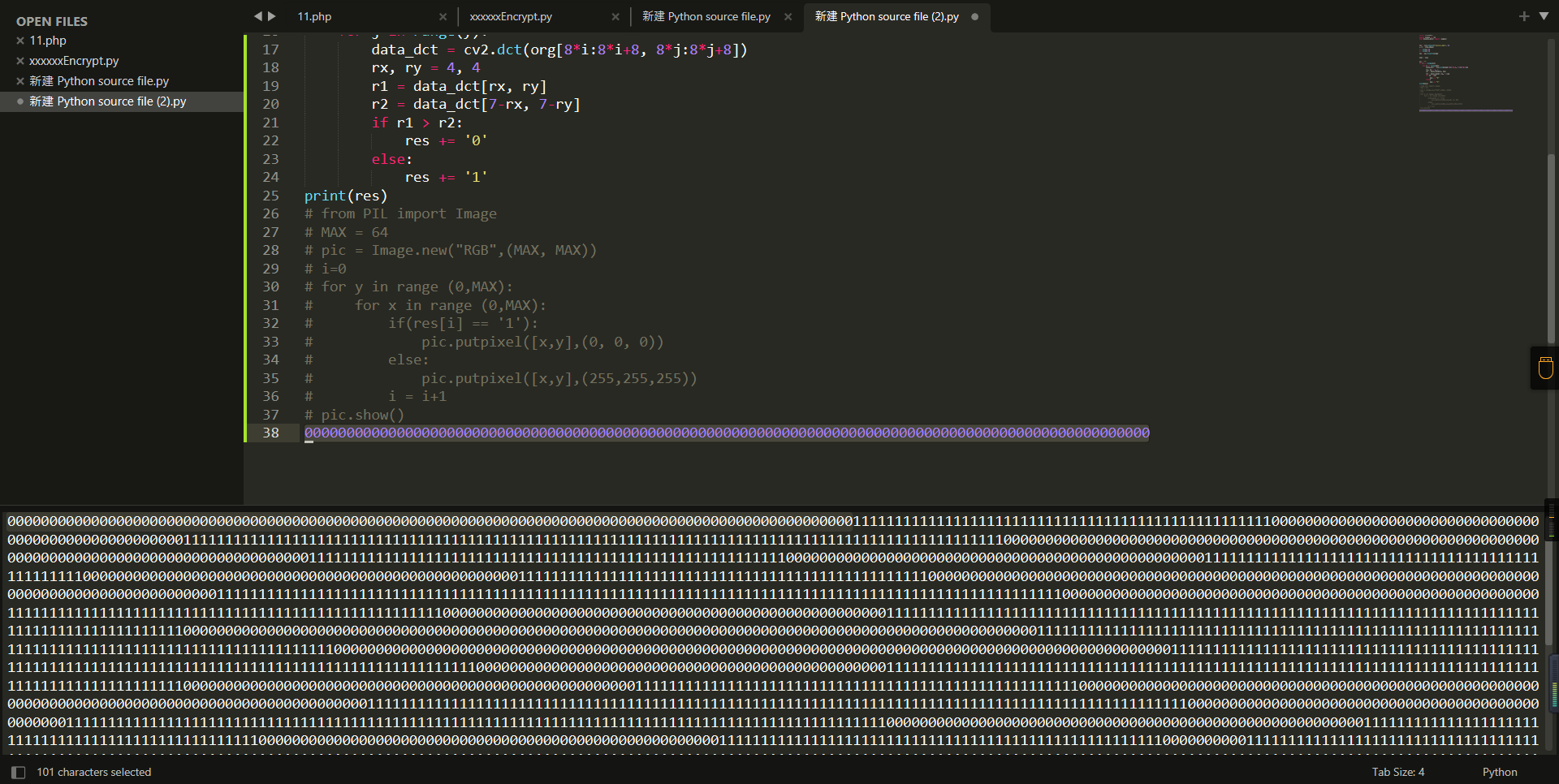Open the tab list dropdown arrow
The height and width of the screenshot is (784, 1559).
[x=1544, y=16]
